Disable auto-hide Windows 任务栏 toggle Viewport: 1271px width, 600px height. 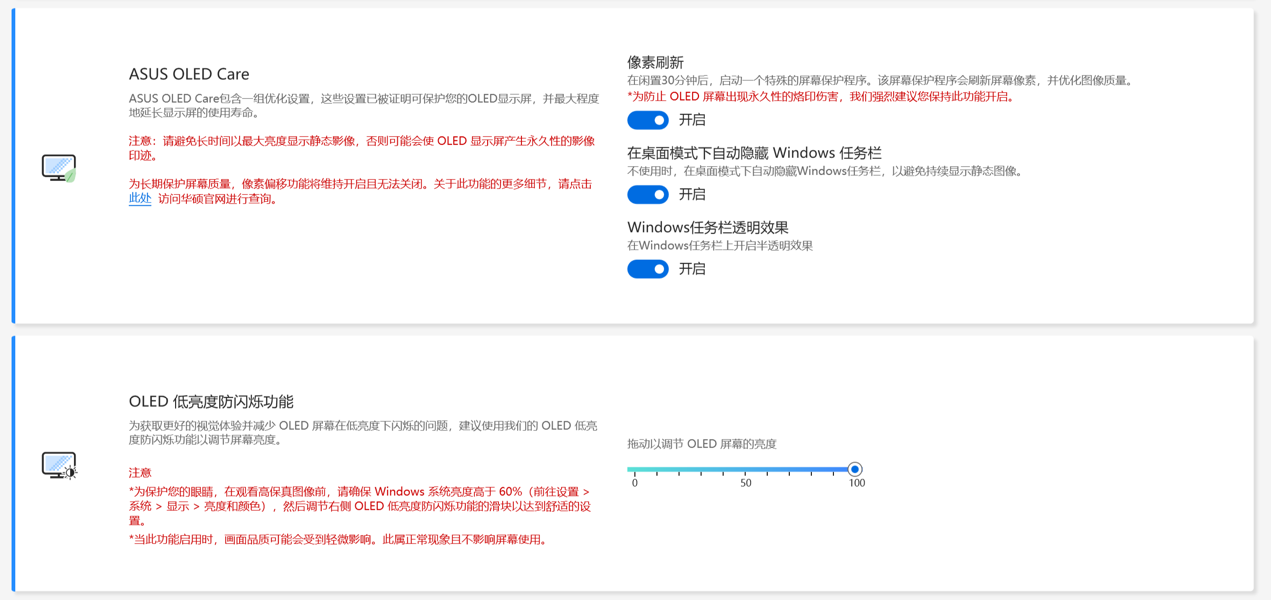(648, 194)
